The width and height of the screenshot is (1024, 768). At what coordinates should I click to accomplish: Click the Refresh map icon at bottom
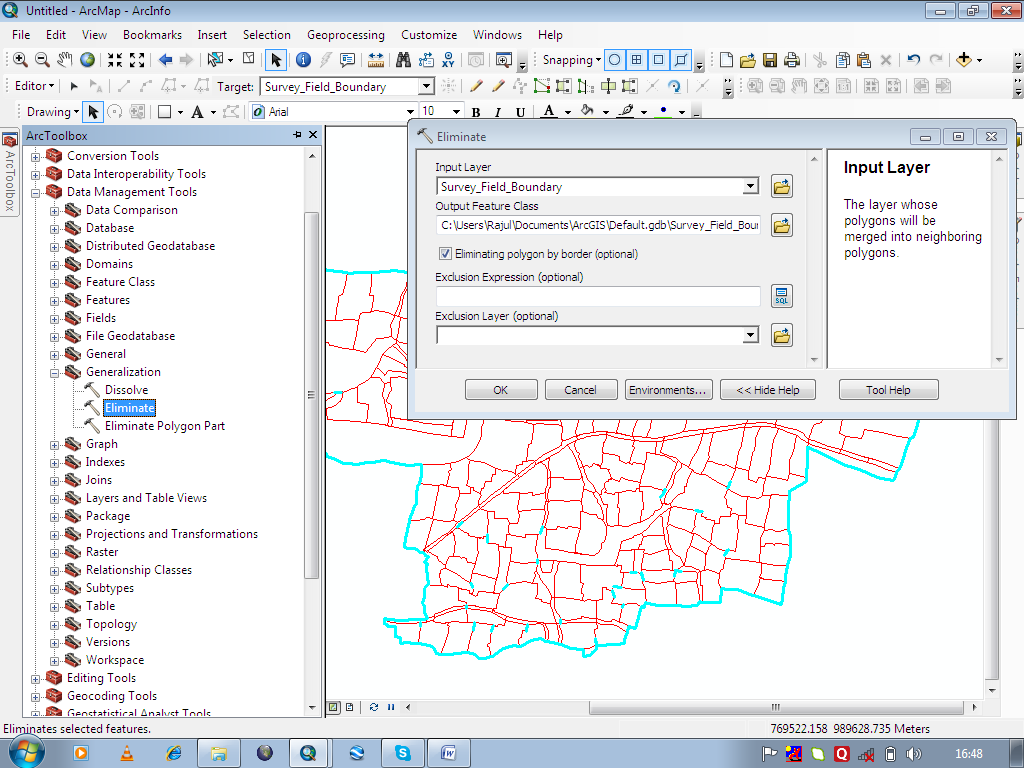click(x=374, y=707)
